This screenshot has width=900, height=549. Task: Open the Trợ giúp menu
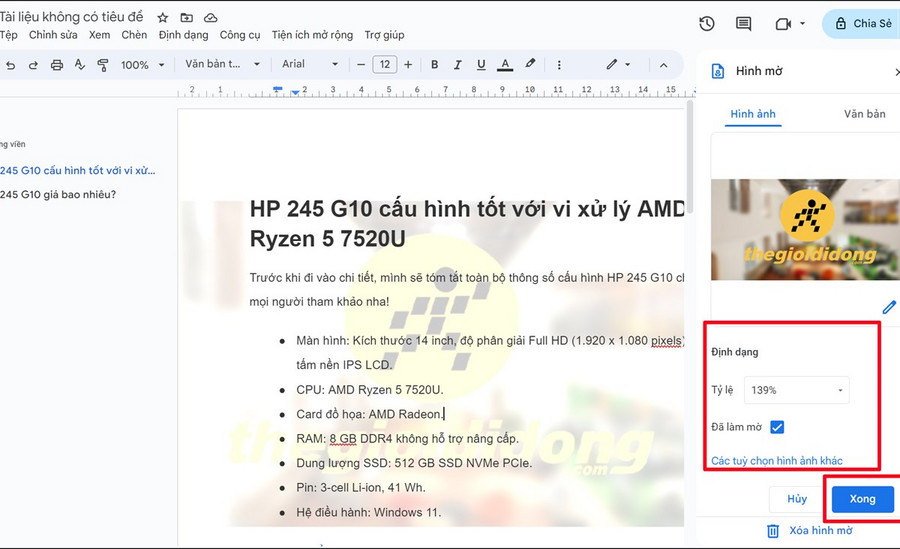(384, 35)
